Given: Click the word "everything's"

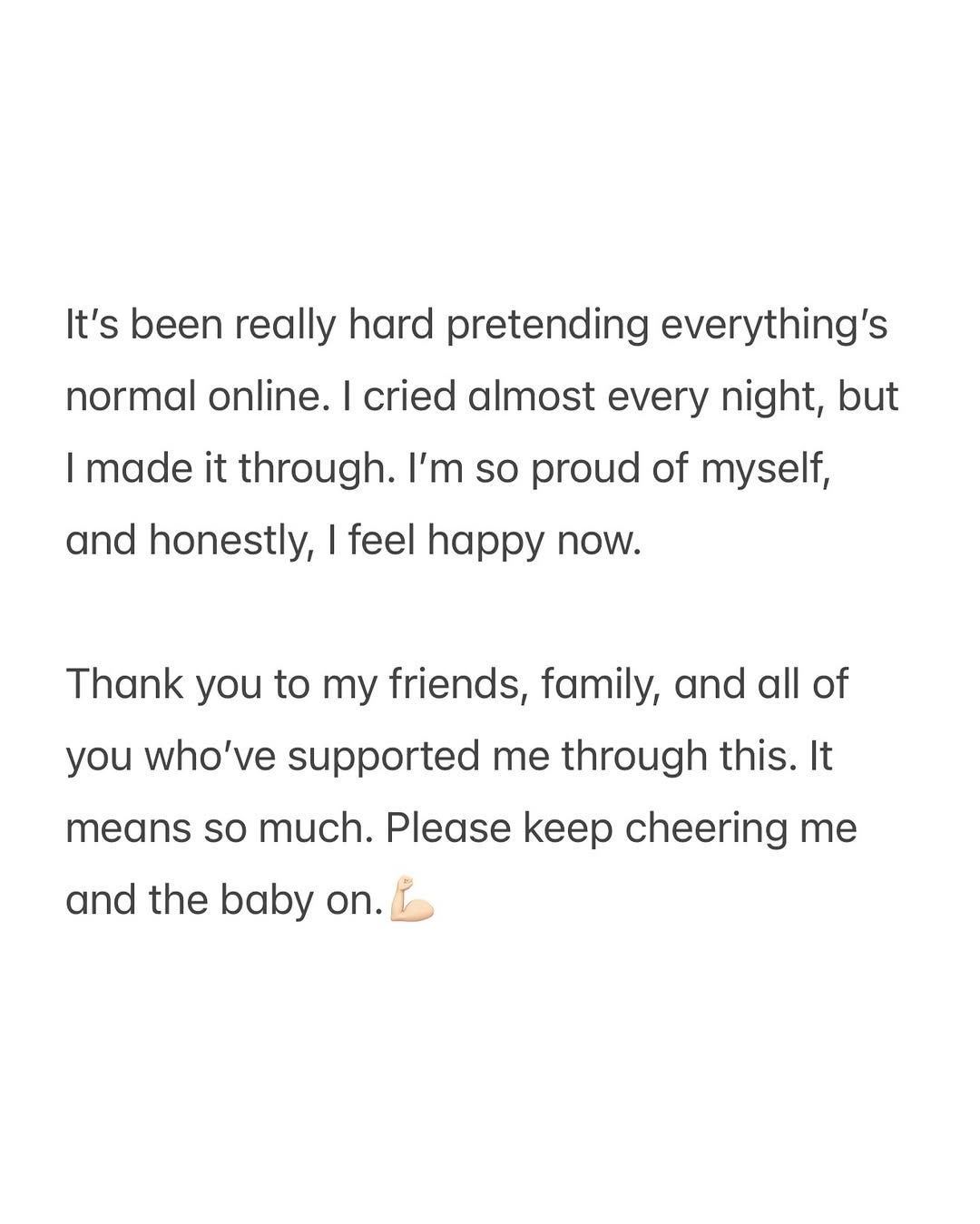Looking at the screenshot, I should tap(773, 326).
